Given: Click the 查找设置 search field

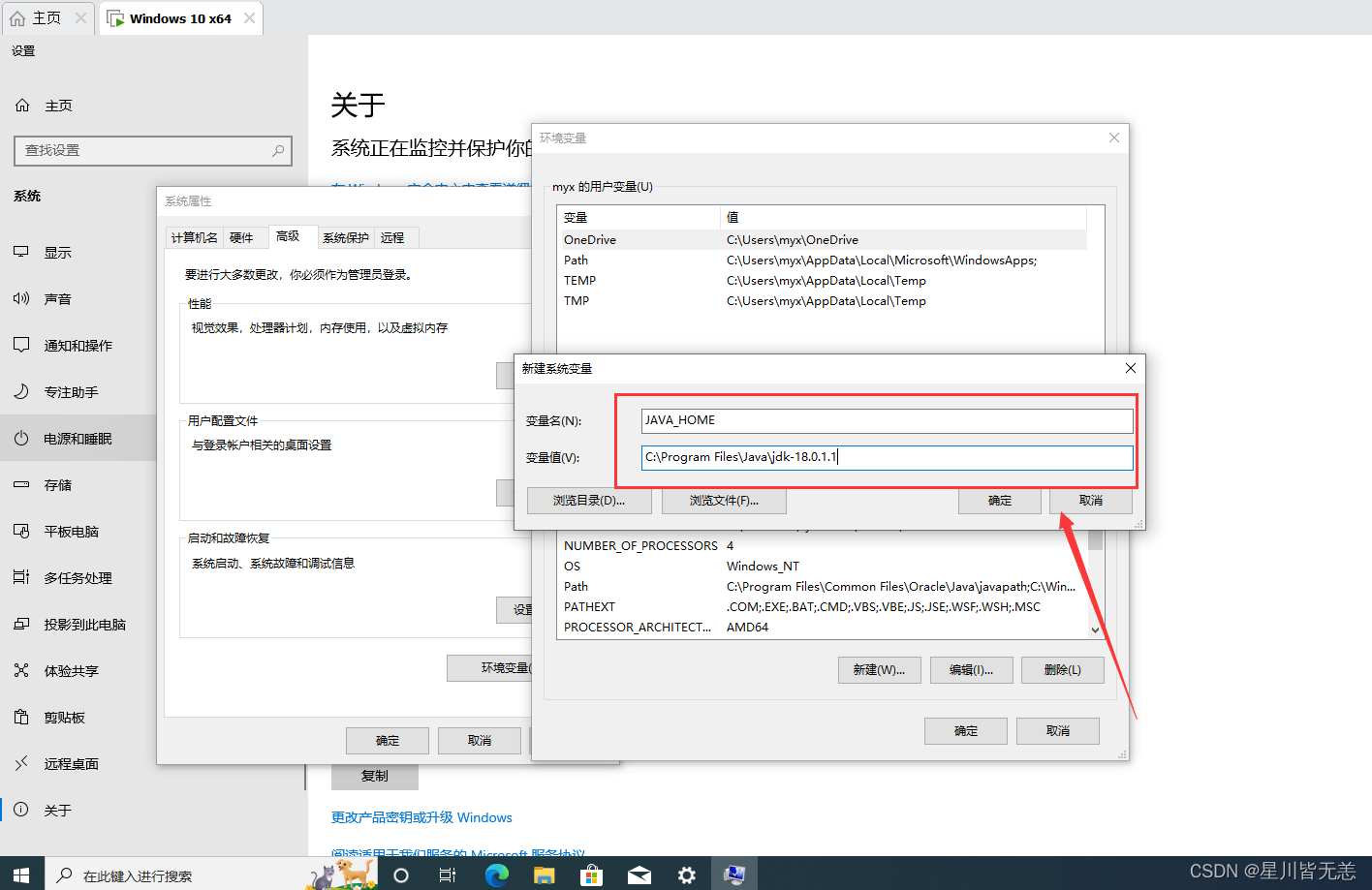Looking at the screenshot, I should pos(153,150).
